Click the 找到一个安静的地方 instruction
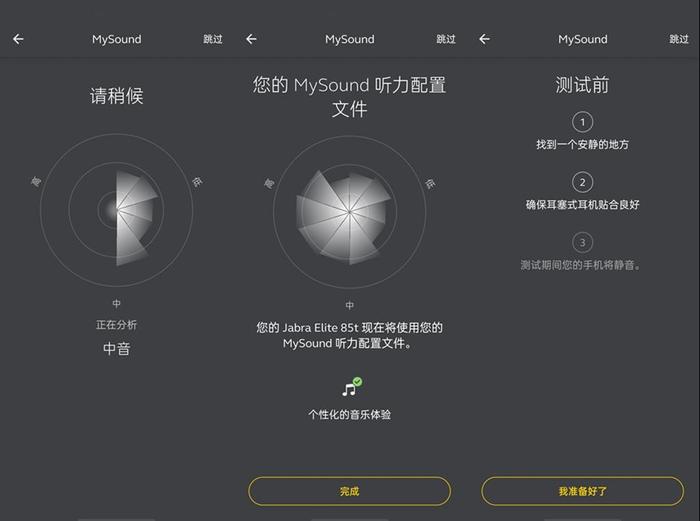700x521 pixels. (582, 144)
